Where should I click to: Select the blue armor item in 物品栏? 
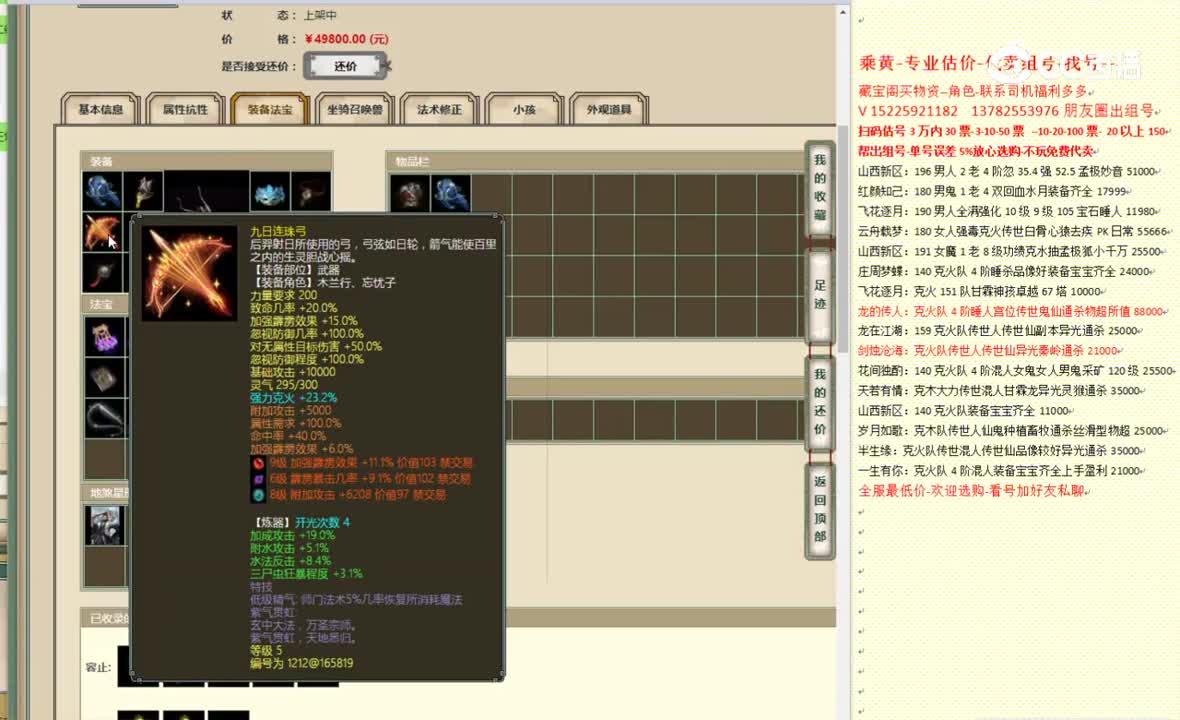(x=451, y=193)
